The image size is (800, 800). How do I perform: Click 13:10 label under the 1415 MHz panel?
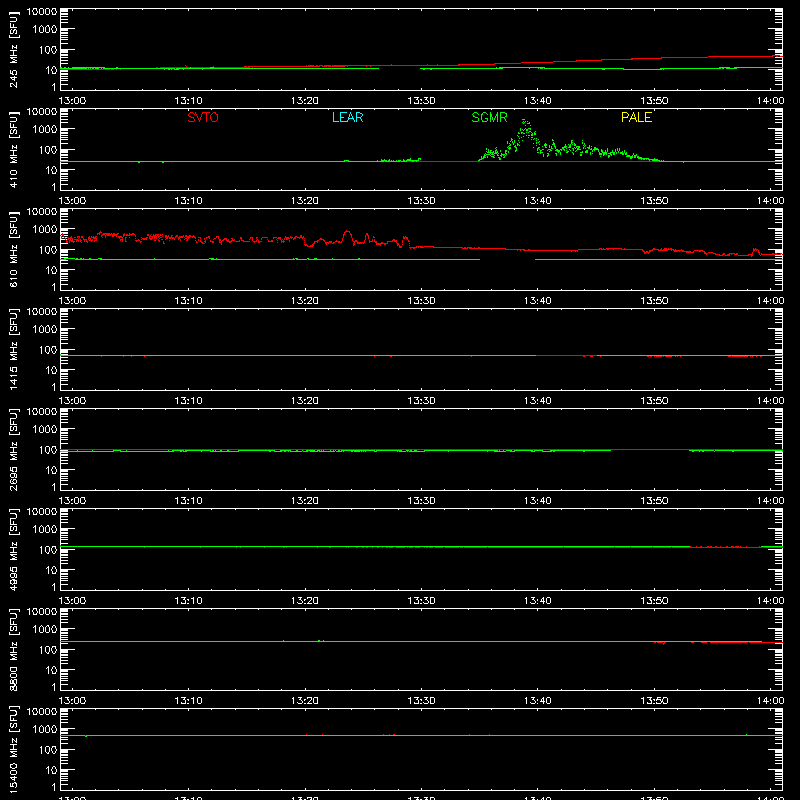[x=188, y=401]
